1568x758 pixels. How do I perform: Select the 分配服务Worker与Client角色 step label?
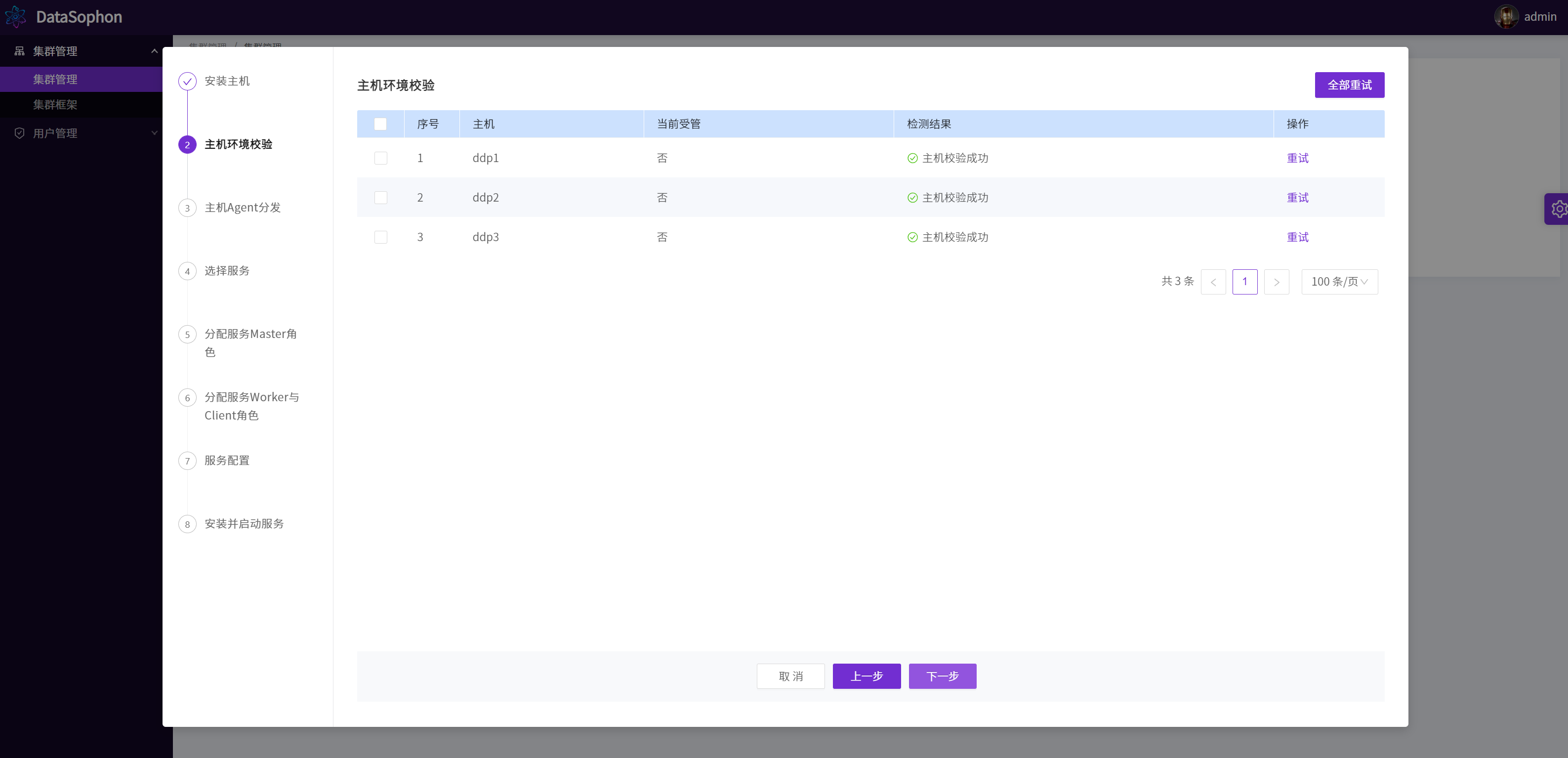(x=252, y=406)
